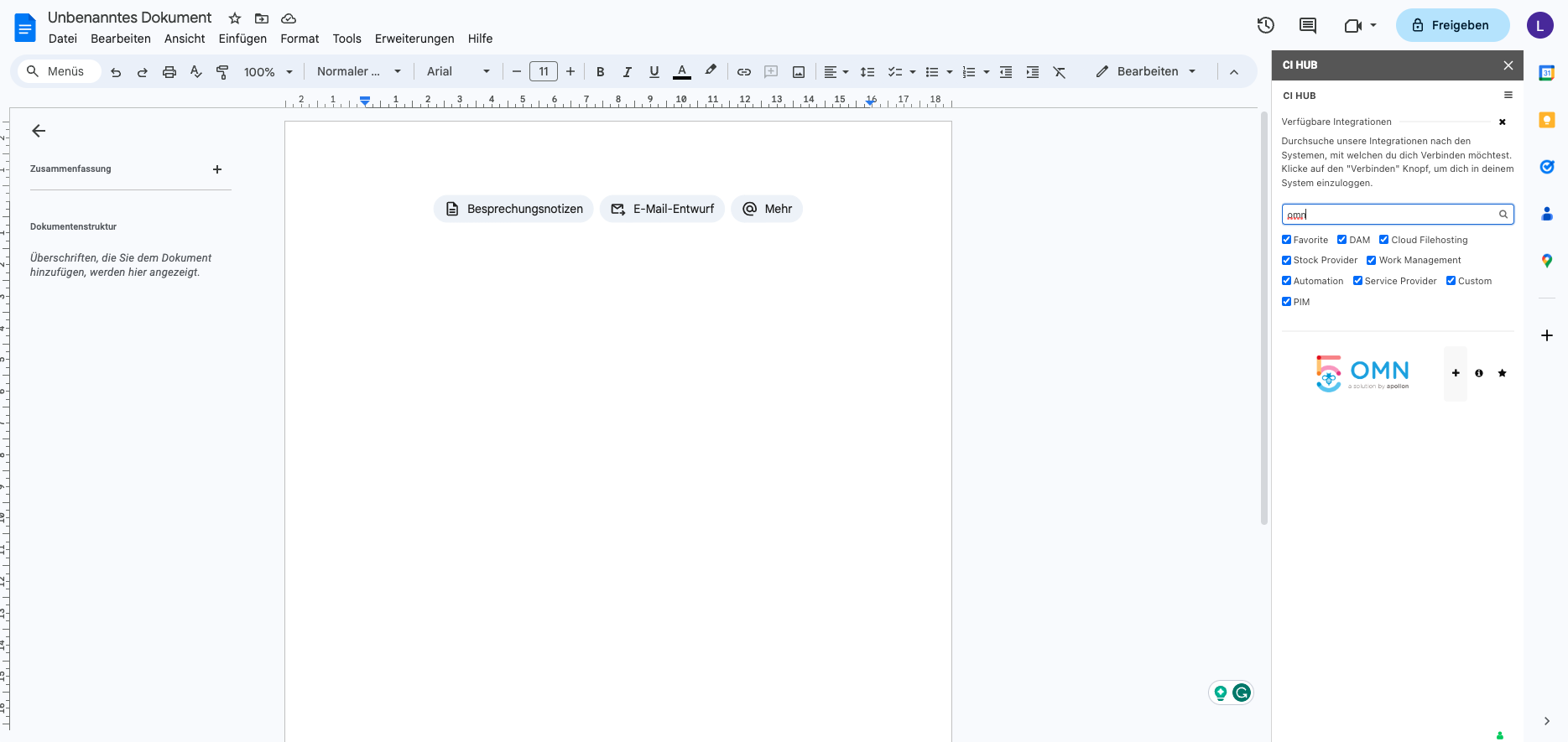Show info for OMN integration
1568x742 pixels.
[x=1479, y=373]
